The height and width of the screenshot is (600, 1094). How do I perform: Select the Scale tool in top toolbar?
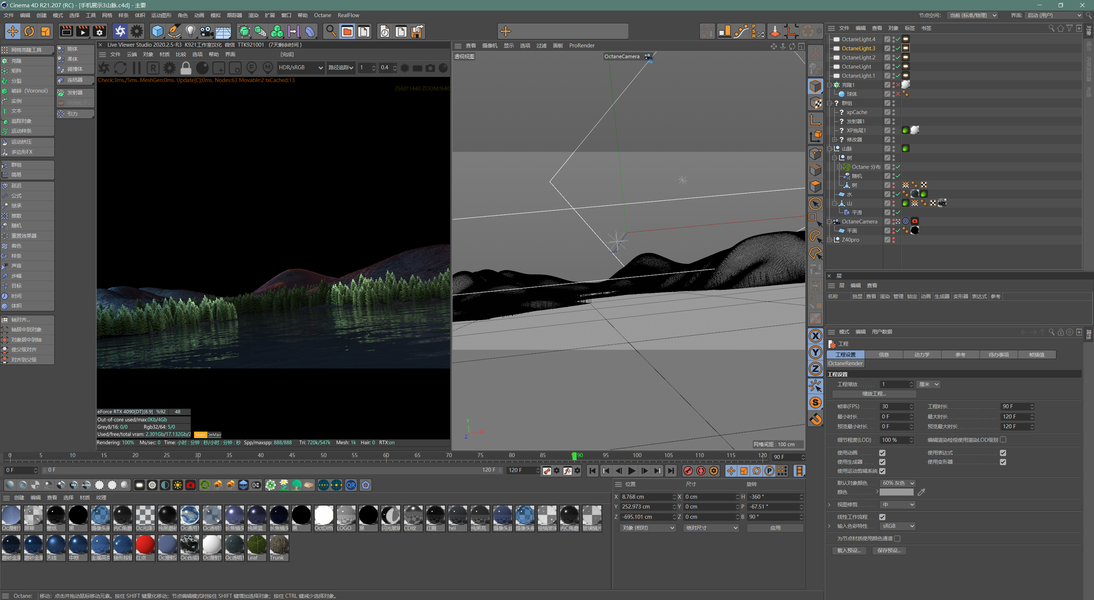pyautogui.click(x=45, y=31)
